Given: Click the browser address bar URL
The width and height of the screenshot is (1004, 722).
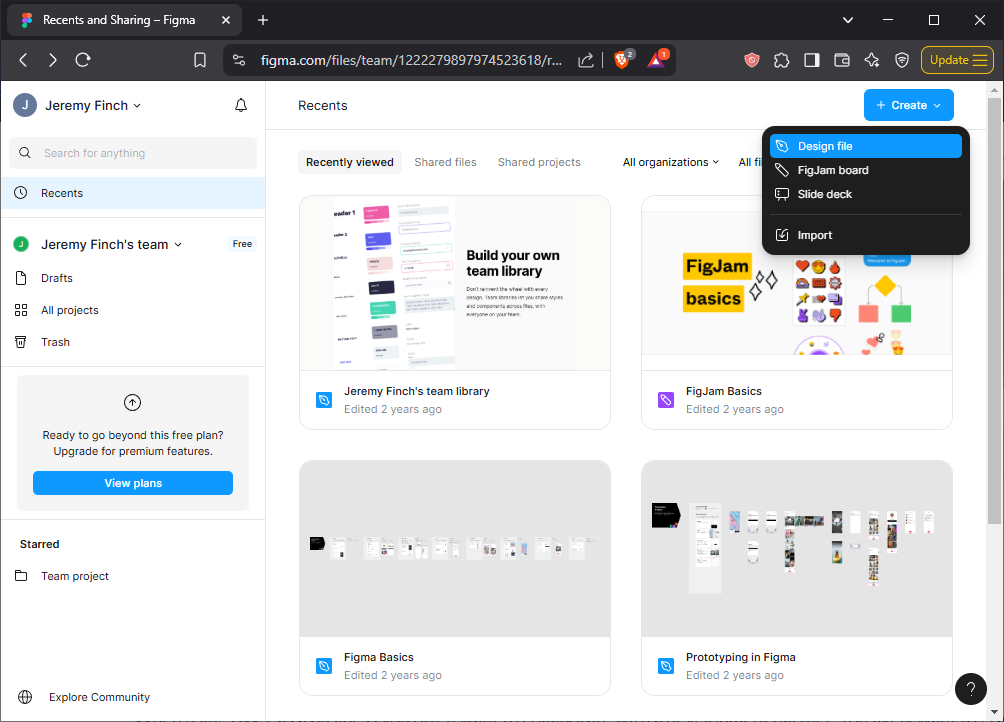Looking at the screenshot, I should (x=411, y=60).
